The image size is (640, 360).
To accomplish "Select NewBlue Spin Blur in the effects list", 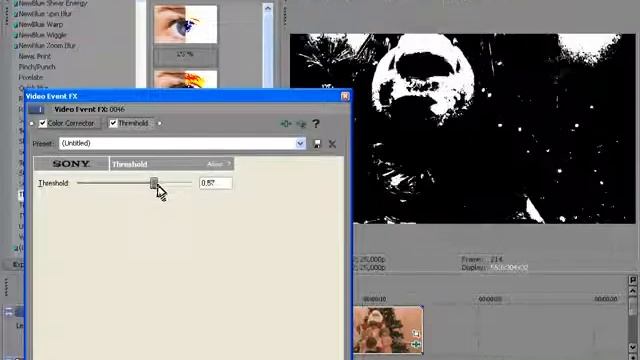I will 45,14.
